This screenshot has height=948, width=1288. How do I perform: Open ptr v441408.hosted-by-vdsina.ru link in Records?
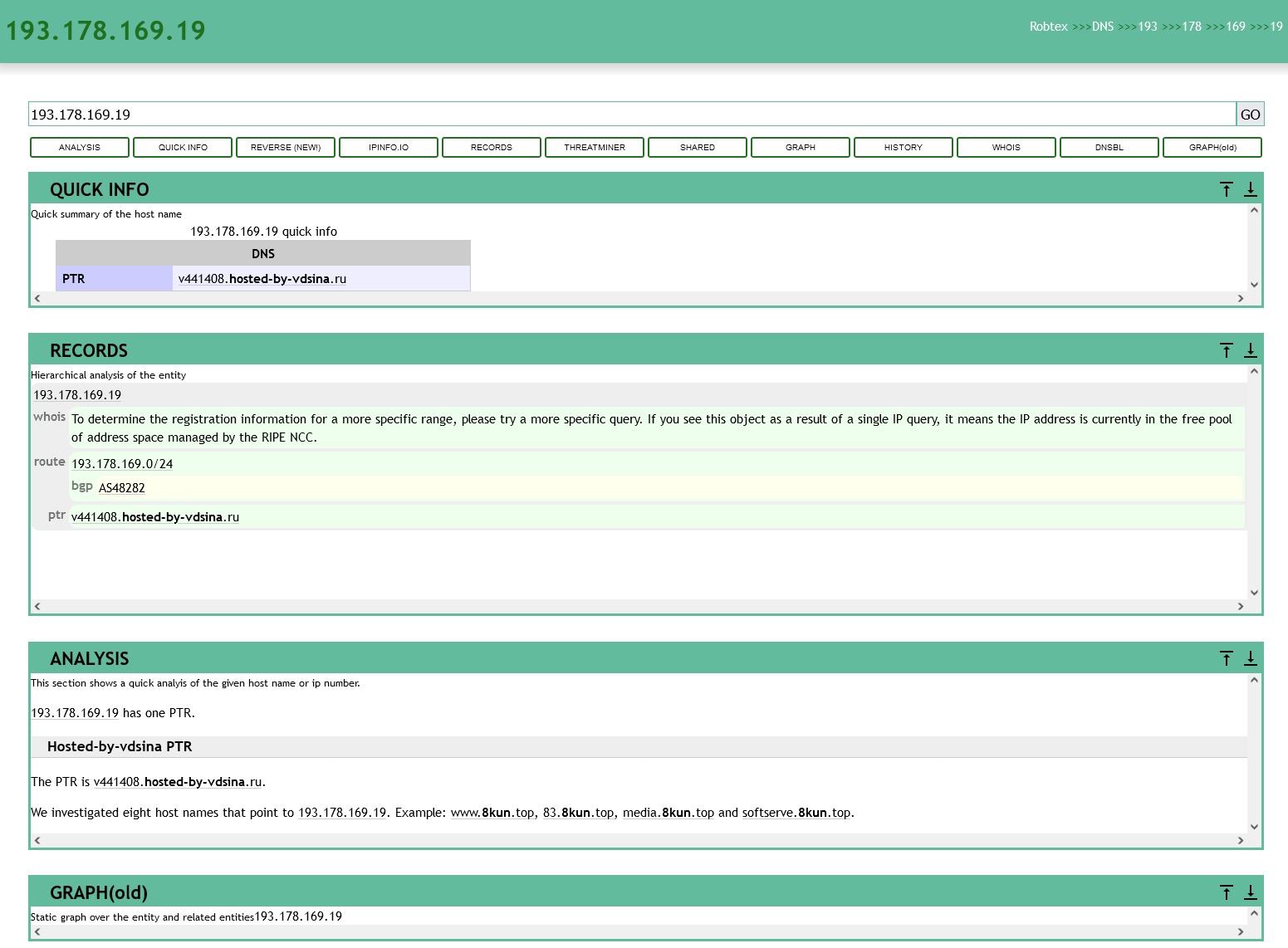point(155,517)
